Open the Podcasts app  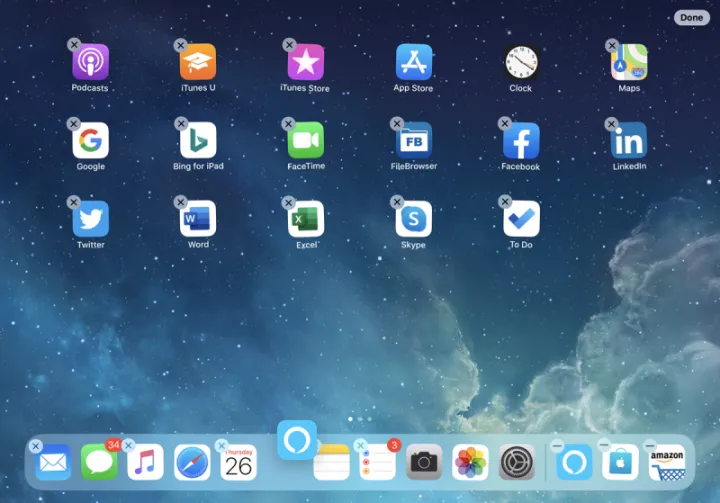(x=90, y=62)
